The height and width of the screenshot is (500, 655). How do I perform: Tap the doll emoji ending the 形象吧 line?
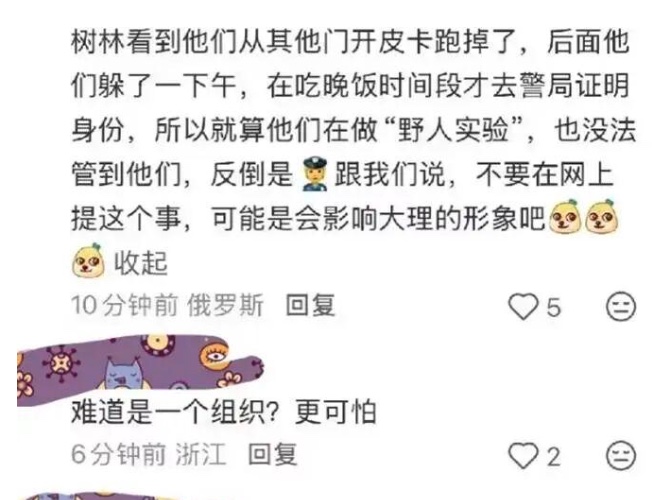[x=601, y=216]
